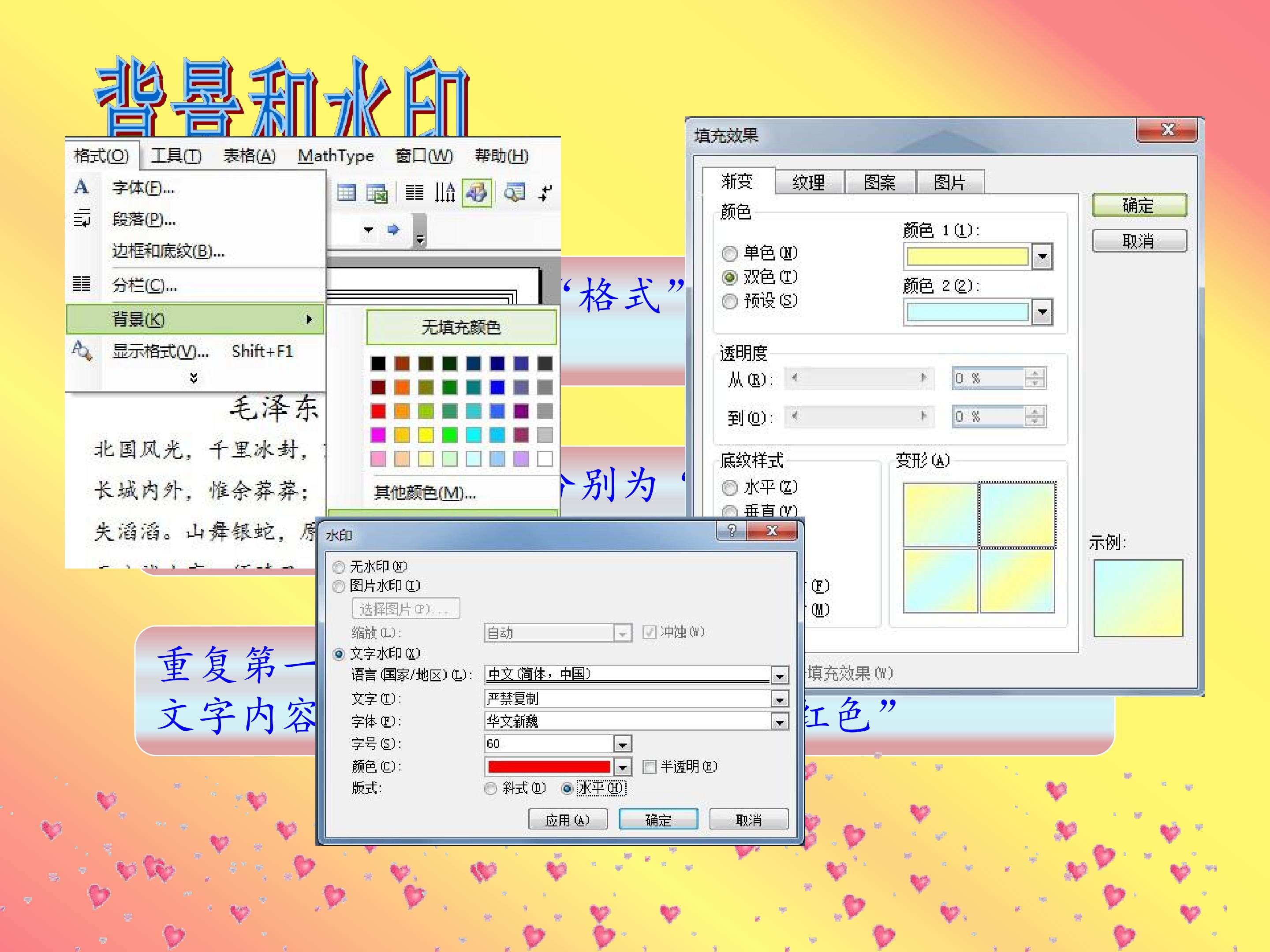Click the blue Go arrow icon

393,230
